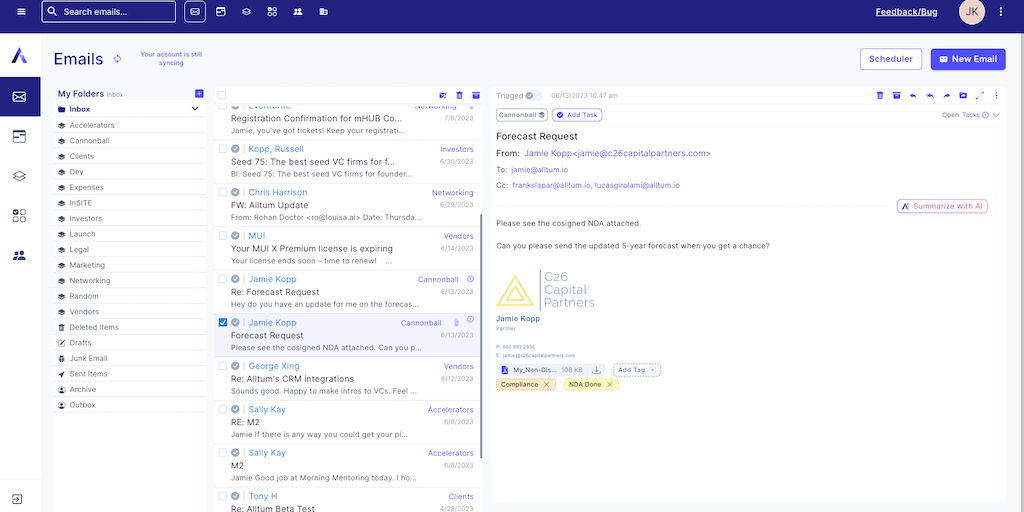Forward the open Forecast Request email
Viewport: 1024px width, 512px height.
click(946, 96)
